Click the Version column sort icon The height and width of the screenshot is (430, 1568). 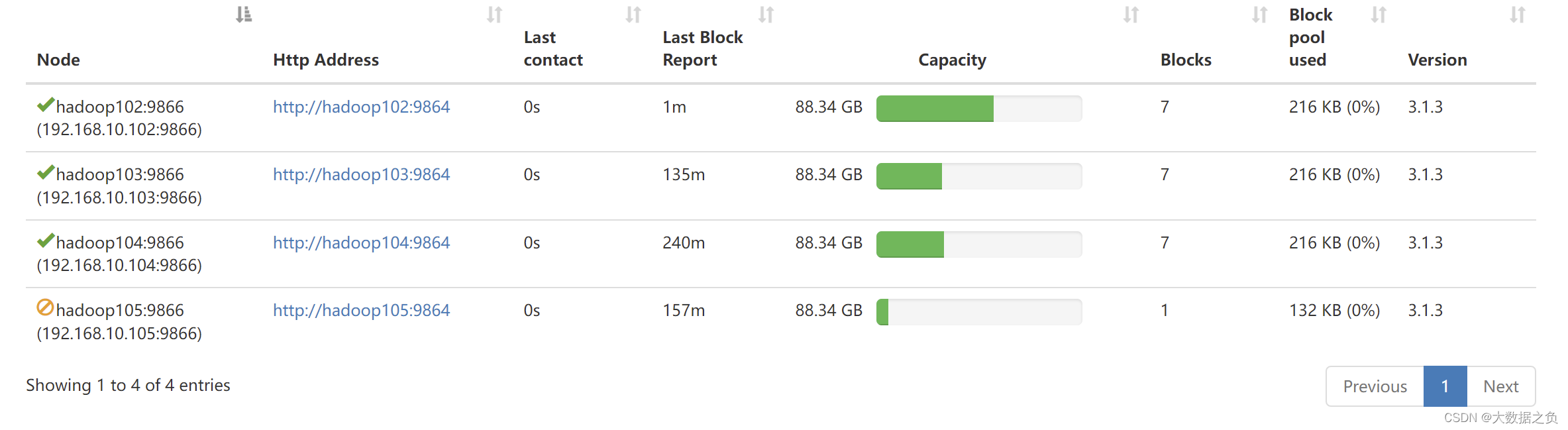[x=1518, y=15]
